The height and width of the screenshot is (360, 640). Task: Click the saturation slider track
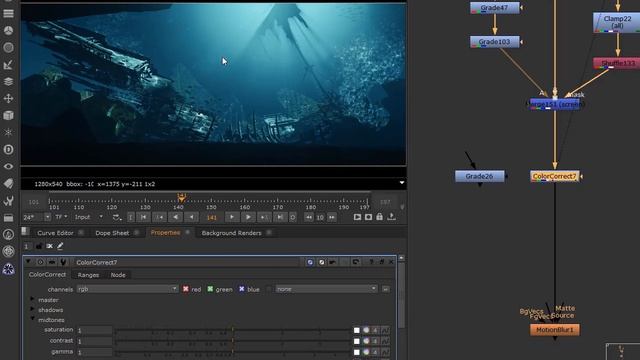click(233, 330)
